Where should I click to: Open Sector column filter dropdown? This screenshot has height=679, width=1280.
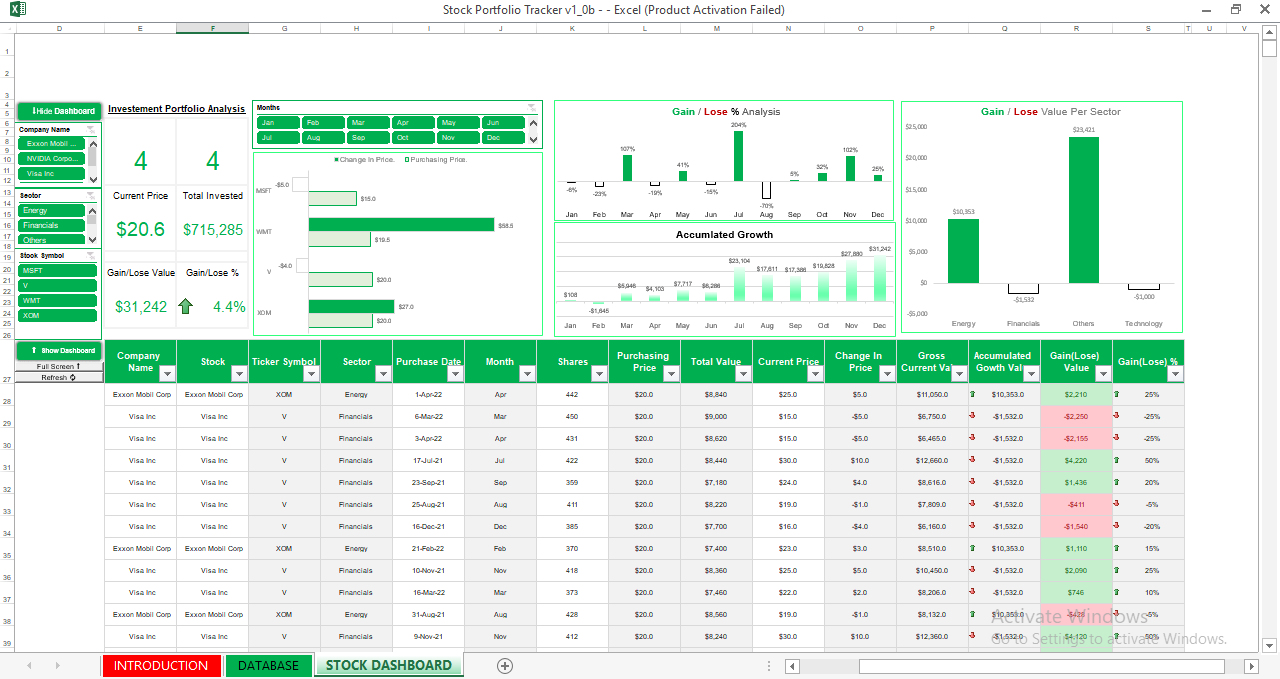383,374
